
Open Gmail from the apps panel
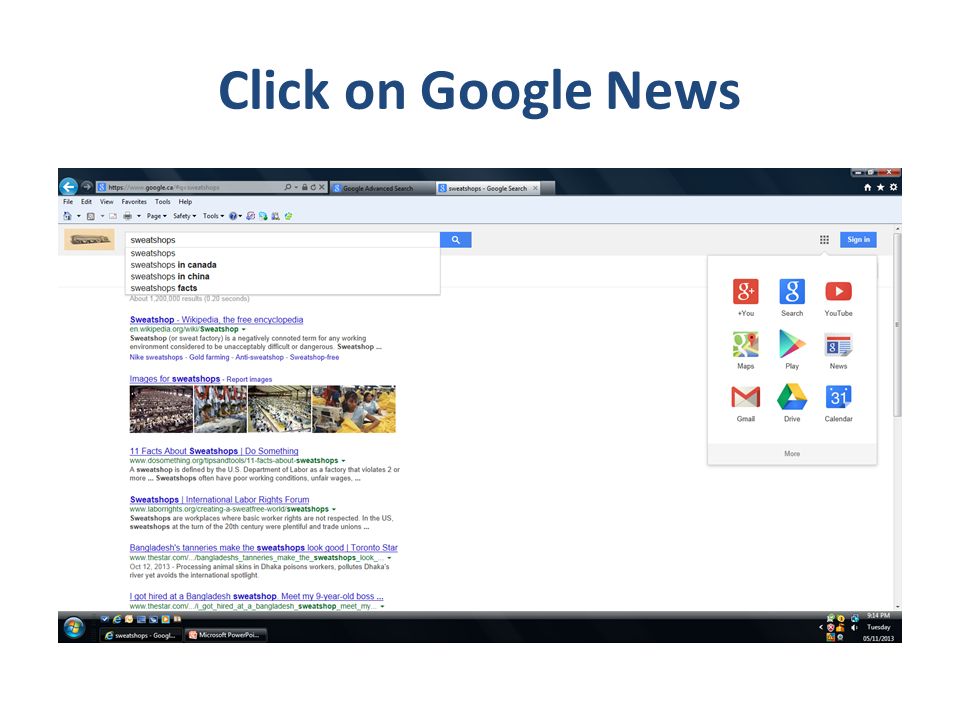[x=746, y=402]
